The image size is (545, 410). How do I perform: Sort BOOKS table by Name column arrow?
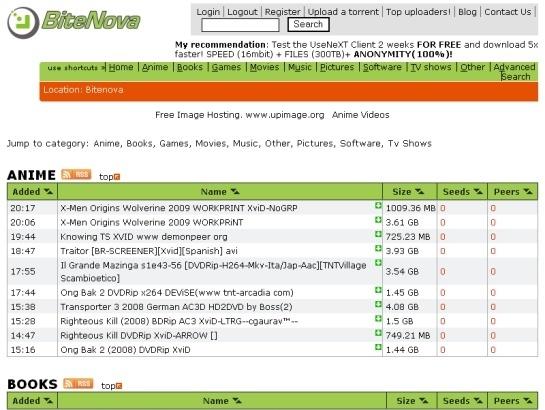tap(237, 401)
